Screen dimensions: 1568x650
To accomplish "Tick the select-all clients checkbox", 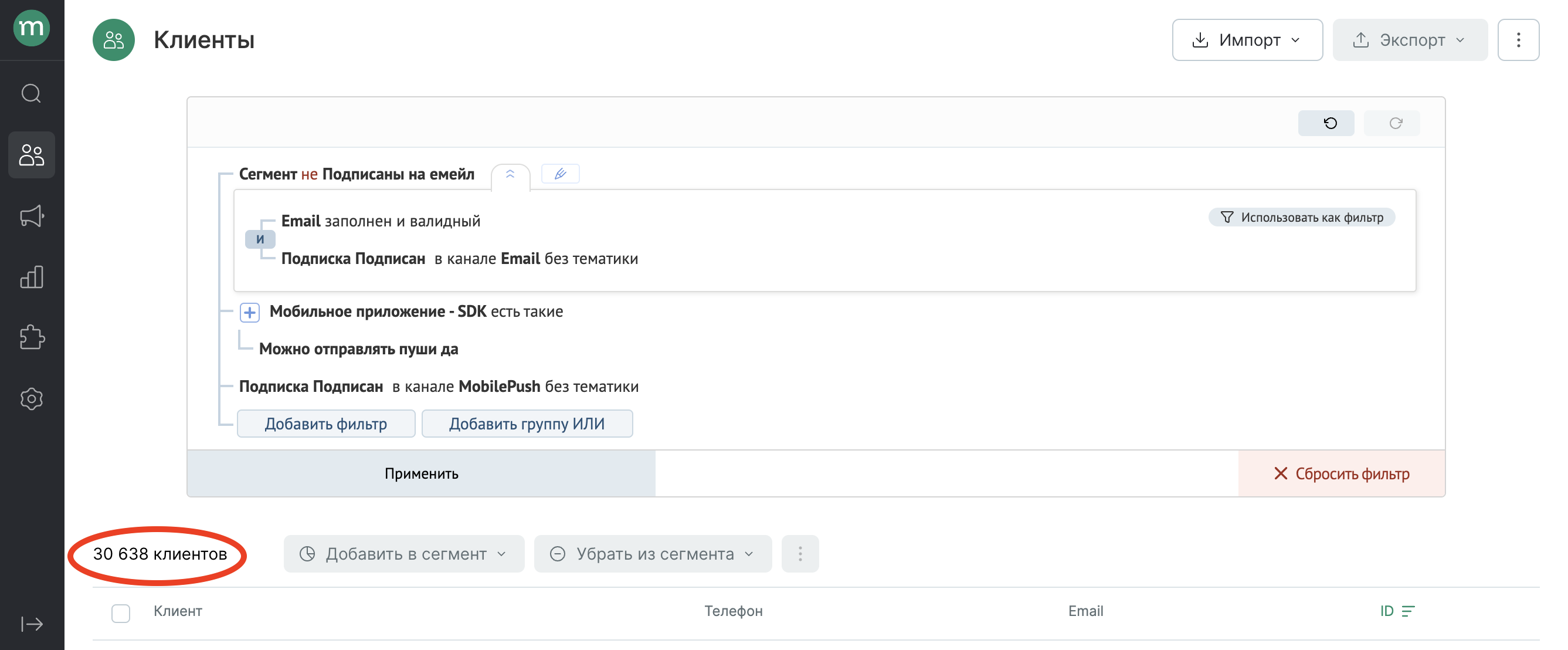I will coord(121,613).
